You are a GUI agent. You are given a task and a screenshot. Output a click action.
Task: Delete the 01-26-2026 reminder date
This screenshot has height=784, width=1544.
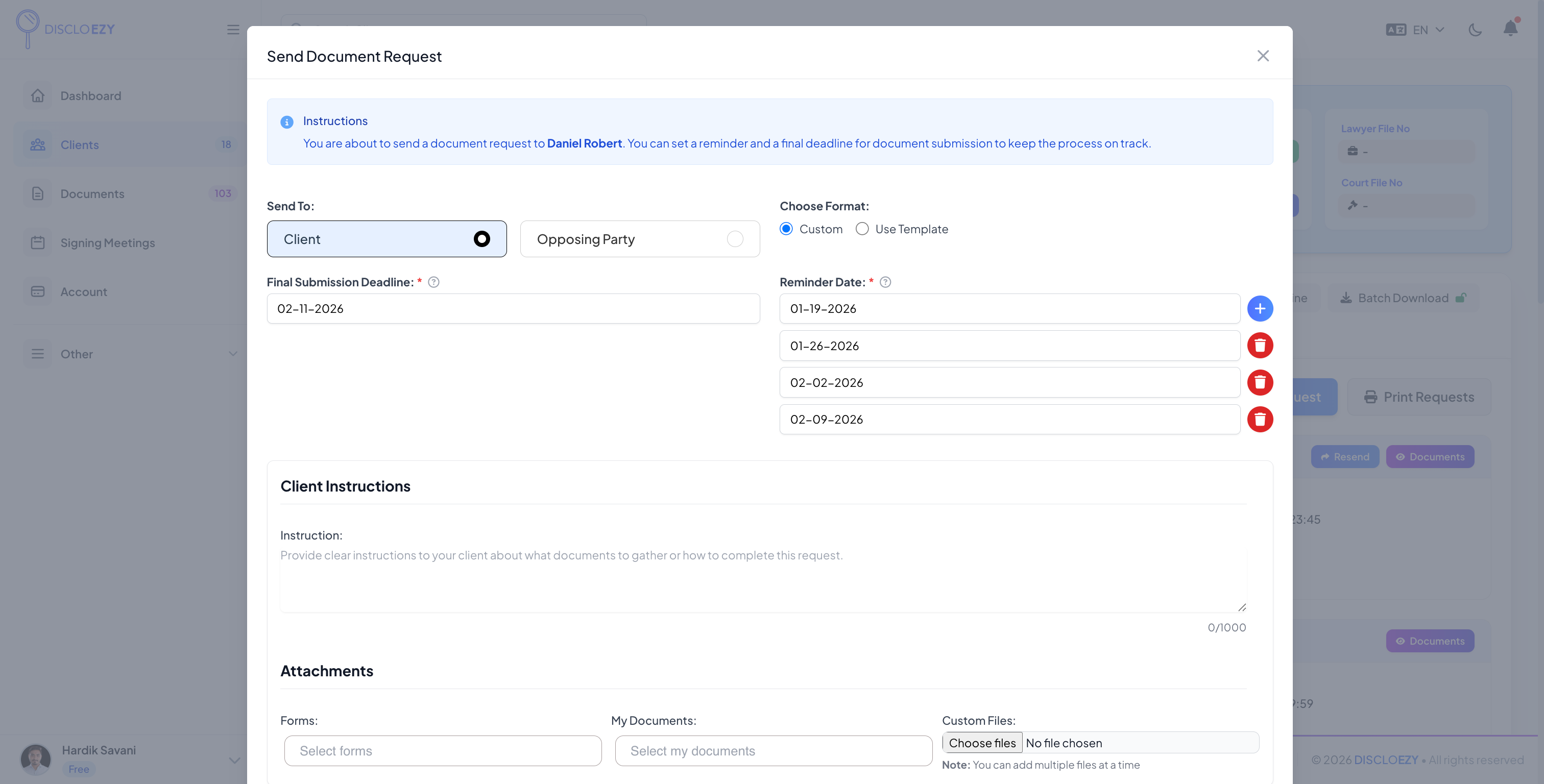click(1260, 346)
